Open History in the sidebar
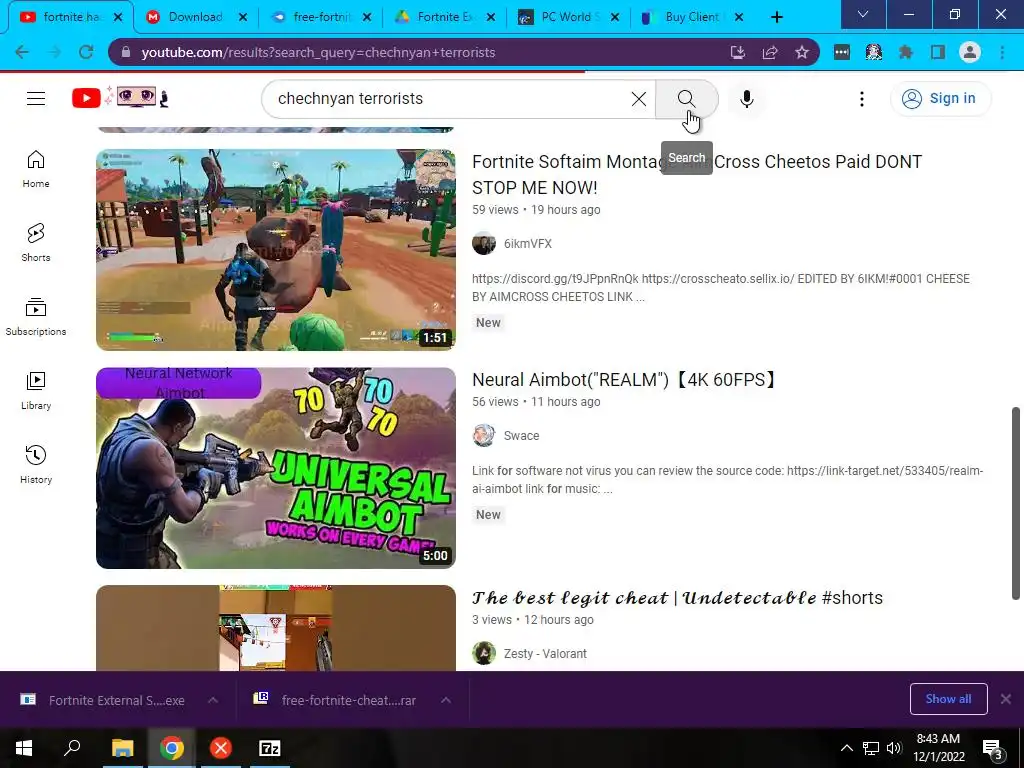The width and height of the screenshot is (1024, 768). [x=36, y=464]
